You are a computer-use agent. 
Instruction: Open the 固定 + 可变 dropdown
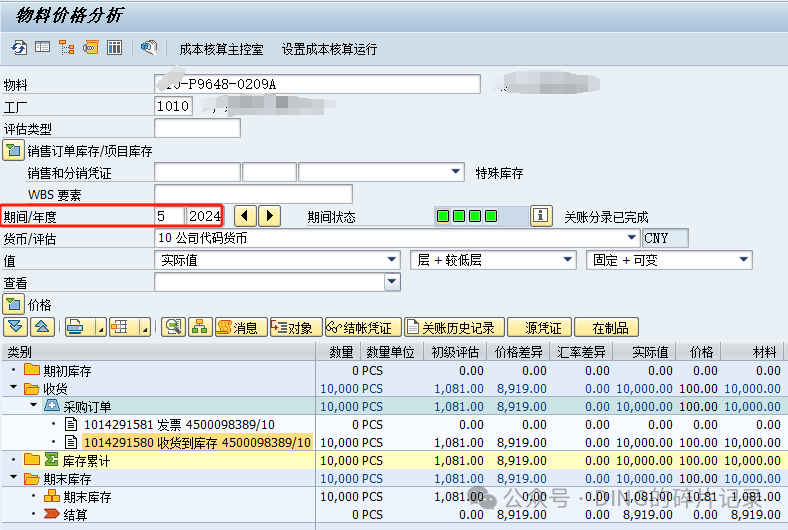tap(743, 260)
